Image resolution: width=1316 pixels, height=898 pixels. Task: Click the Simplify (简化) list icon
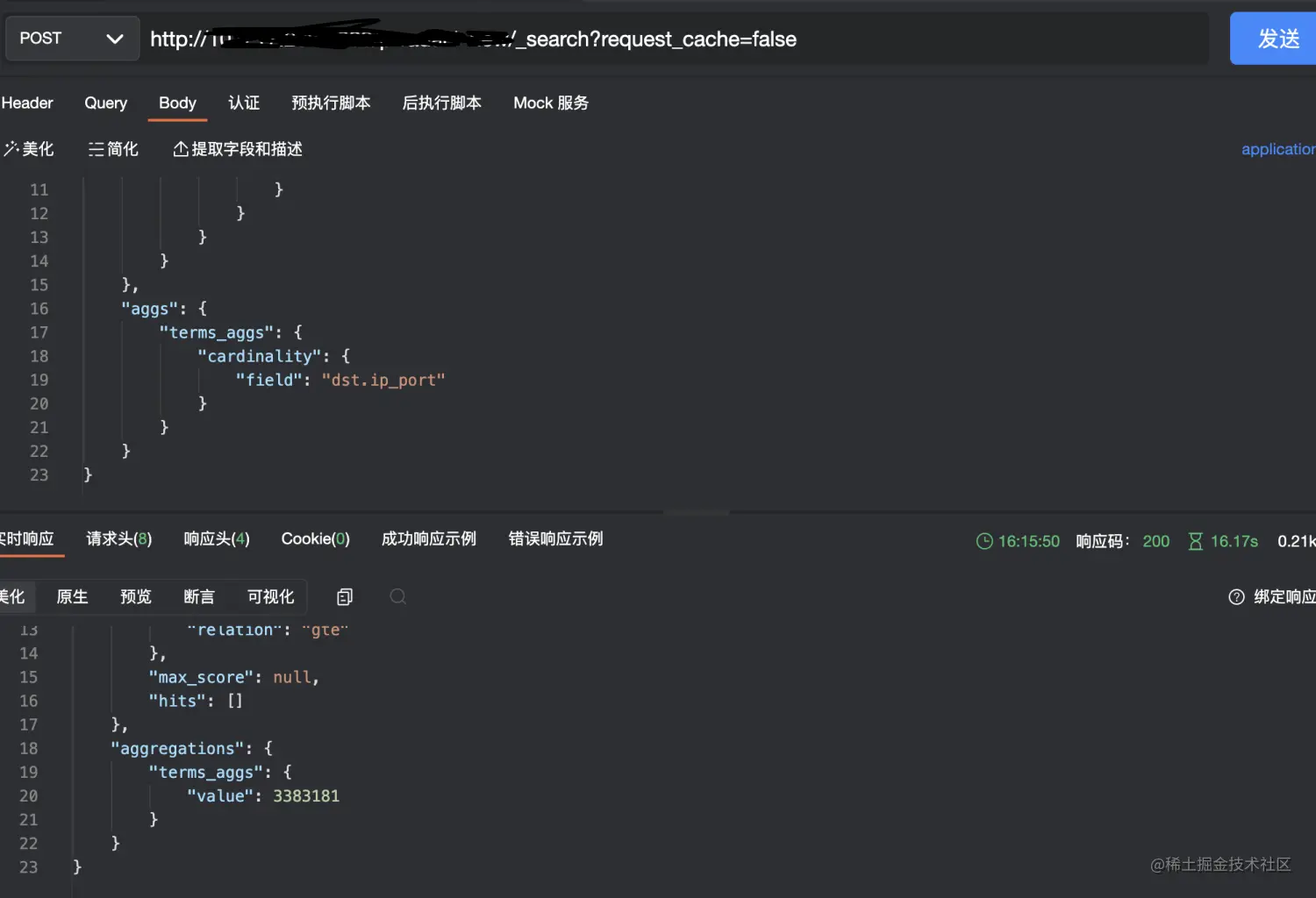click(96, 149)
